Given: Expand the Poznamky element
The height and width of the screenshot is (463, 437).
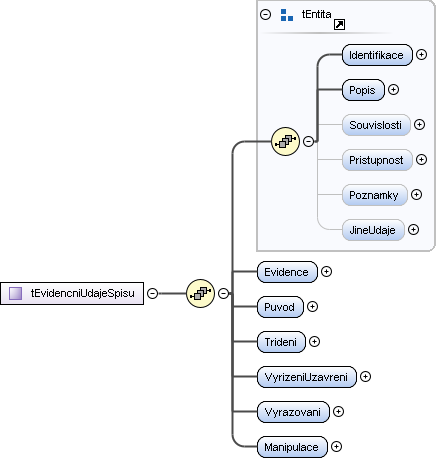Looking at the screenshot, I should 416,195.
